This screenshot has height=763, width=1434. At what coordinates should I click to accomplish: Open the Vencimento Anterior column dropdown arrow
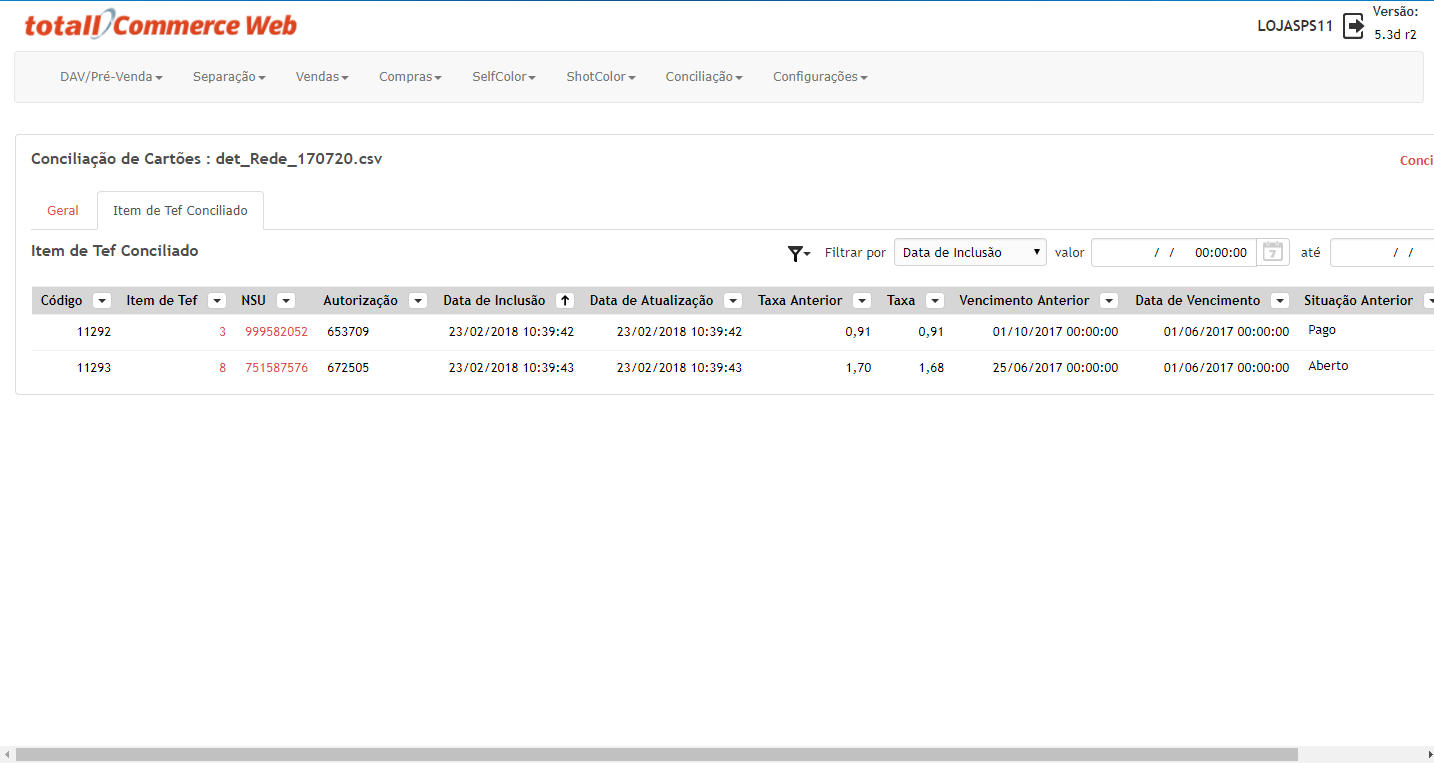(x=1108, y=300)
